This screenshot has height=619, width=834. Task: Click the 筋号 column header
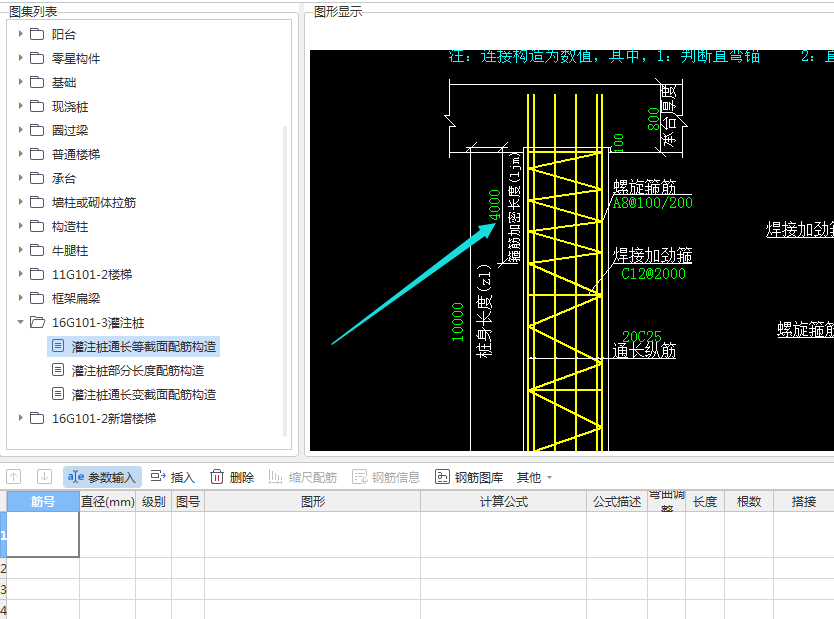(43, 501)
